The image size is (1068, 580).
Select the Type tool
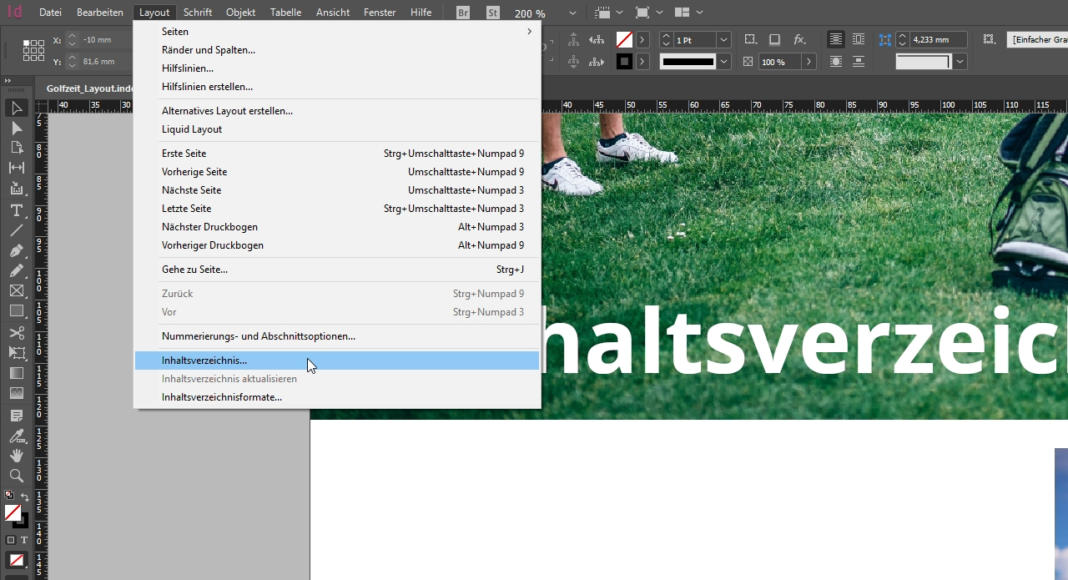click(16, 210)
